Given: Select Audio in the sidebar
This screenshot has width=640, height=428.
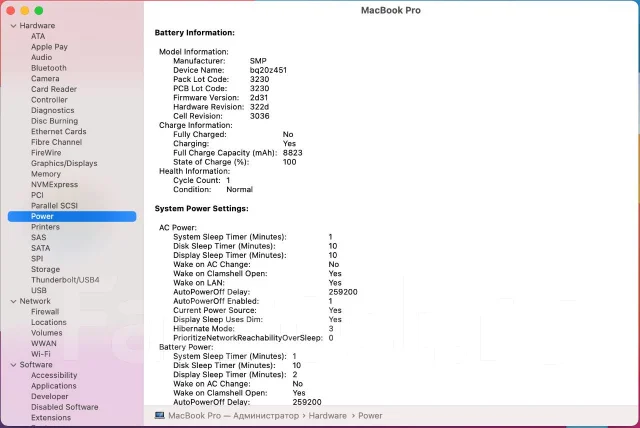Looking at the screenshot, I should 41,58.
